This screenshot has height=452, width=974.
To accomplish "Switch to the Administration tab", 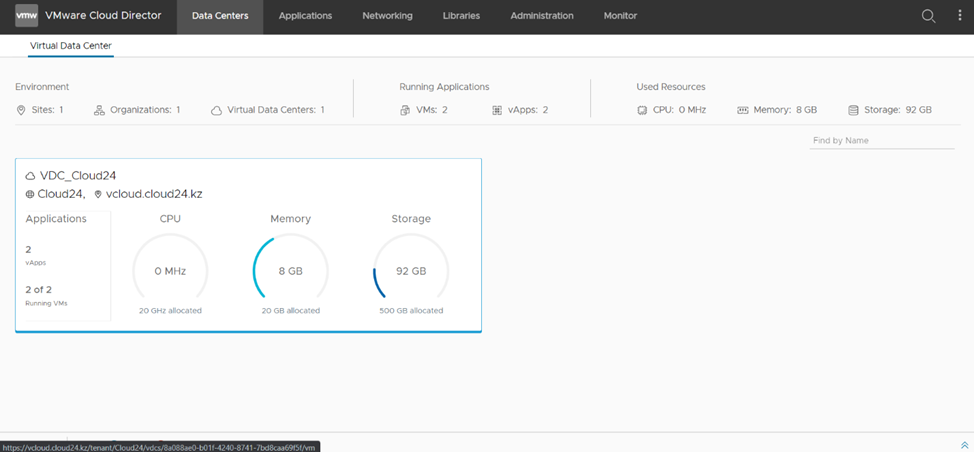I will [541, 16].
